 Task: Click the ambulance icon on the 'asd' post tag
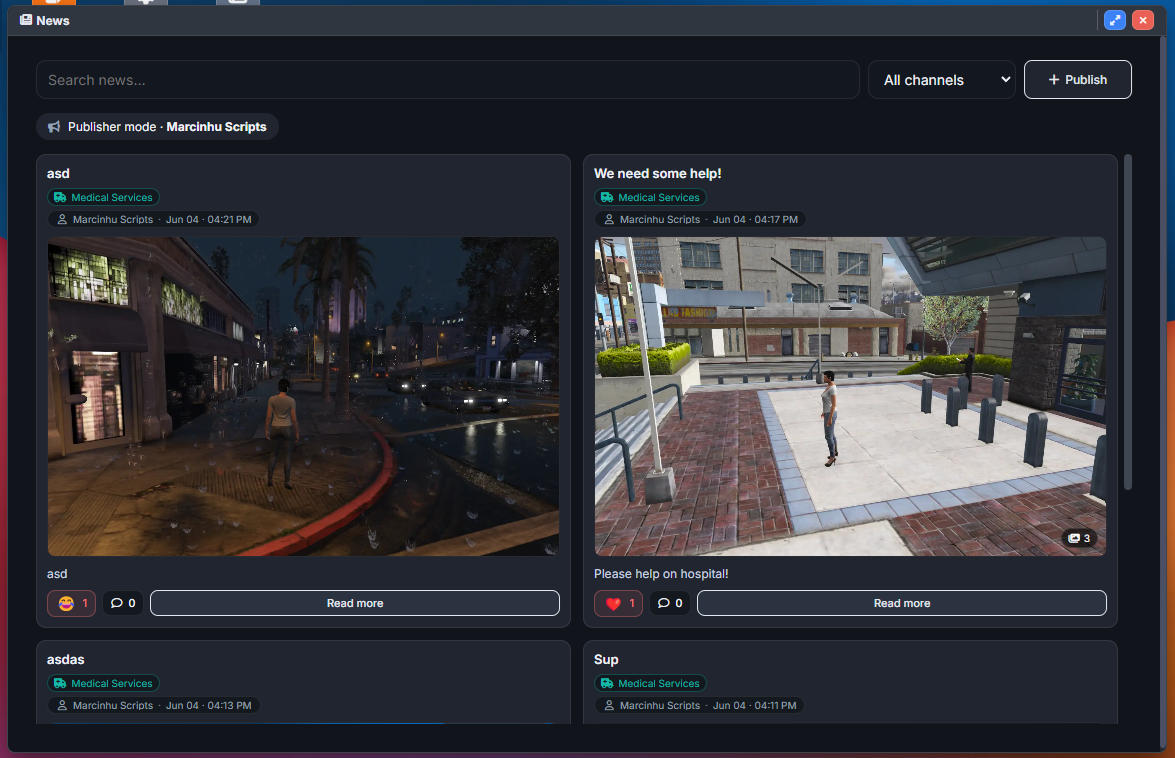pyautogui.click(x=60, y=198)
